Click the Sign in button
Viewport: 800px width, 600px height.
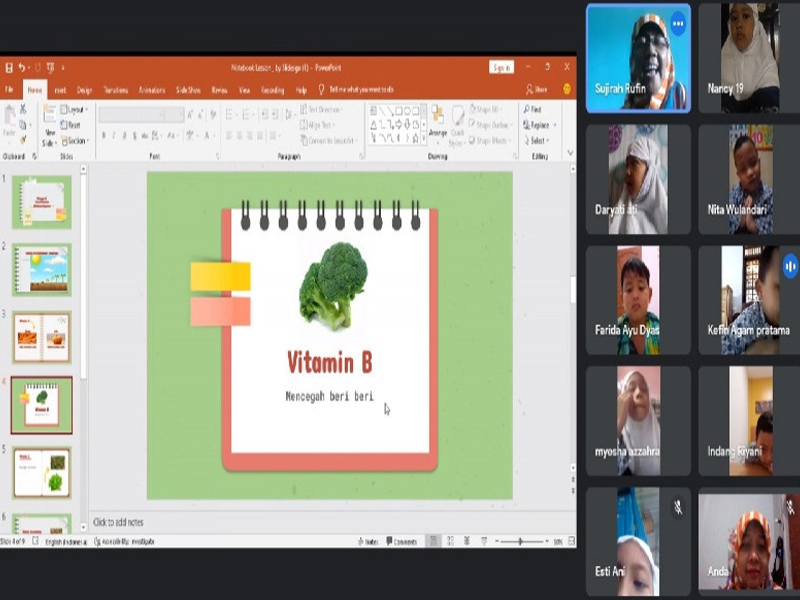coord(501,67)
